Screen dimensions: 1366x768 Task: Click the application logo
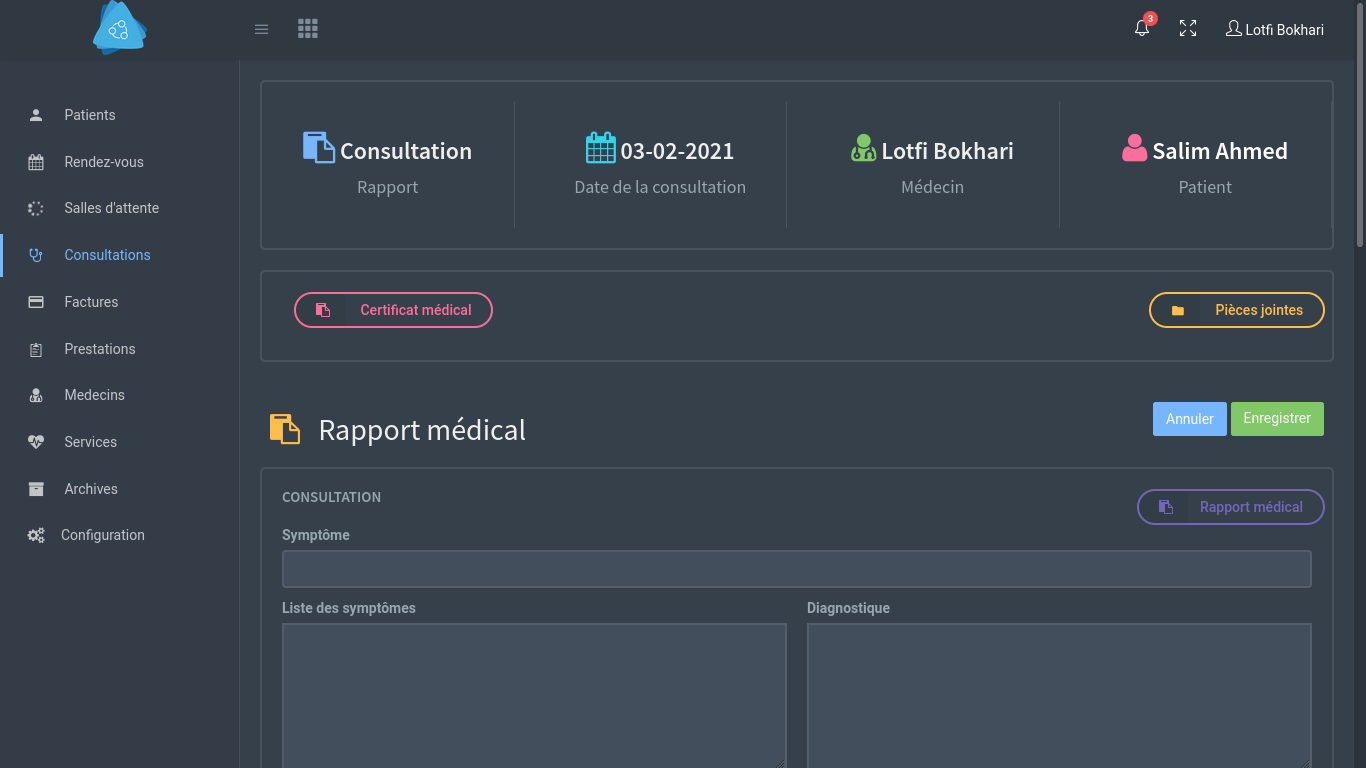pyautogui.click(x=119, y=28)
